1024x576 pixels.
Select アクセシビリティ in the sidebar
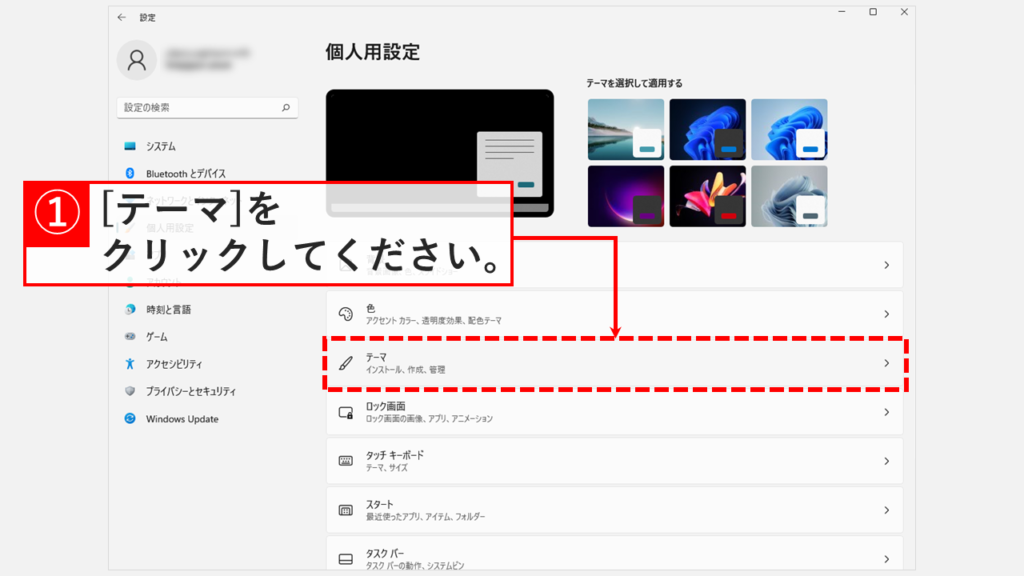point(174,364)
